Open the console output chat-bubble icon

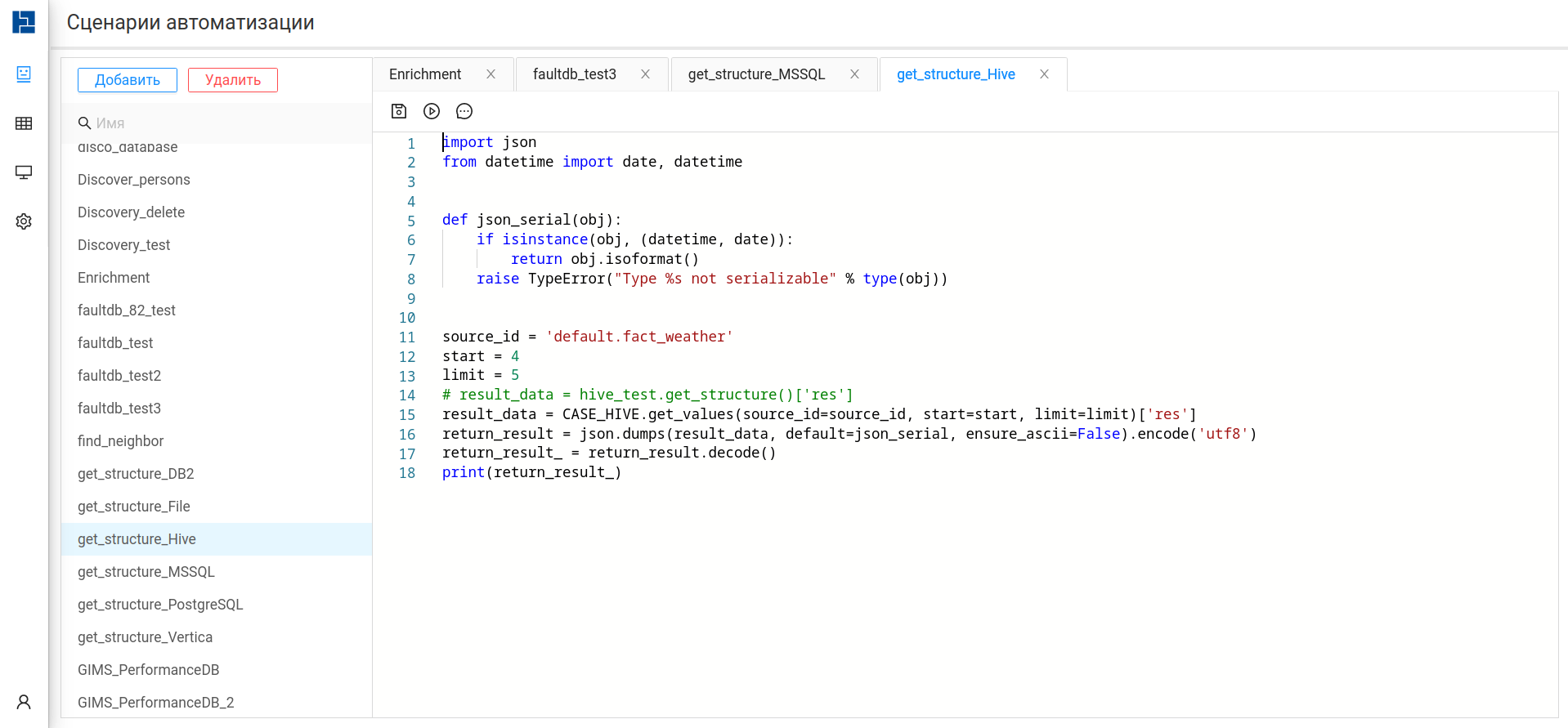tap(464, 111)
